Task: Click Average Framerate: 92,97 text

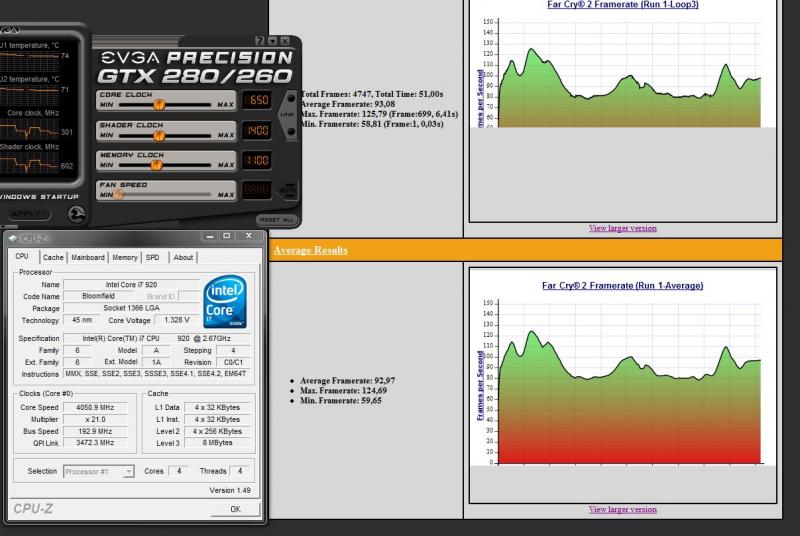Action: 347,380
